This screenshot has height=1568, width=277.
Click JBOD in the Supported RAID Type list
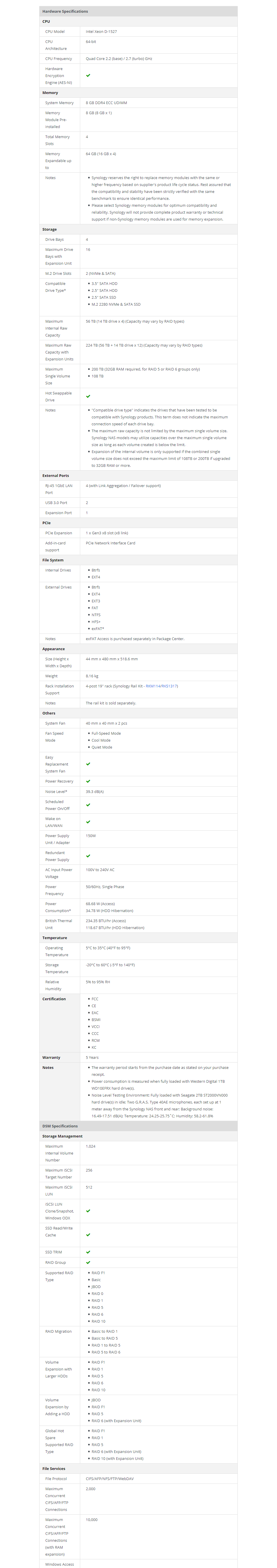click(96, 1287)
